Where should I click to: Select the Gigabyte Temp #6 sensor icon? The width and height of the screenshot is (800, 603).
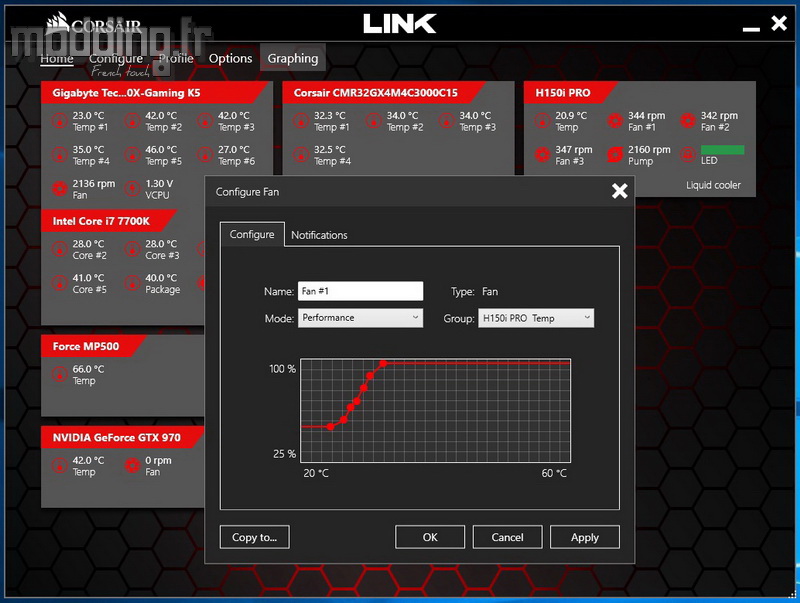click(205, 155)
